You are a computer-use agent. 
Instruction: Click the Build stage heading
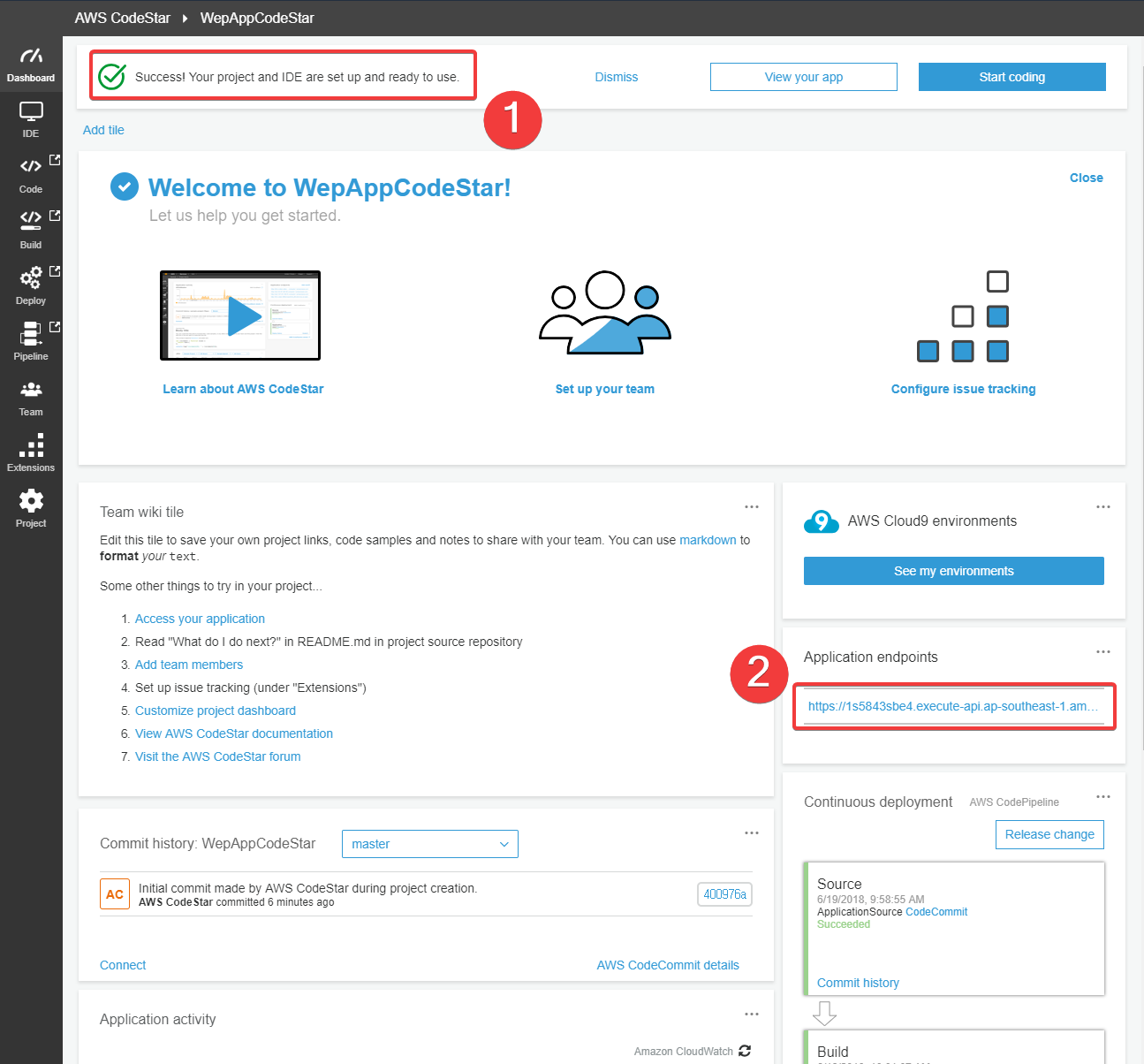coord(833,1052)
